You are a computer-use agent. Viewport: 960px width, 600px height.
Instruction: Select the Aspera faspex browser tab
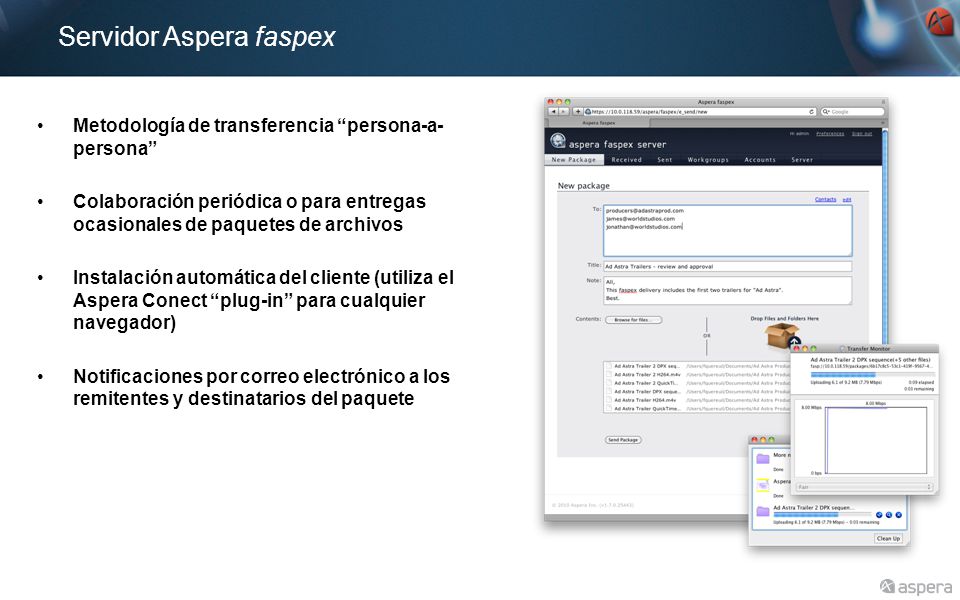coord(598,123)
